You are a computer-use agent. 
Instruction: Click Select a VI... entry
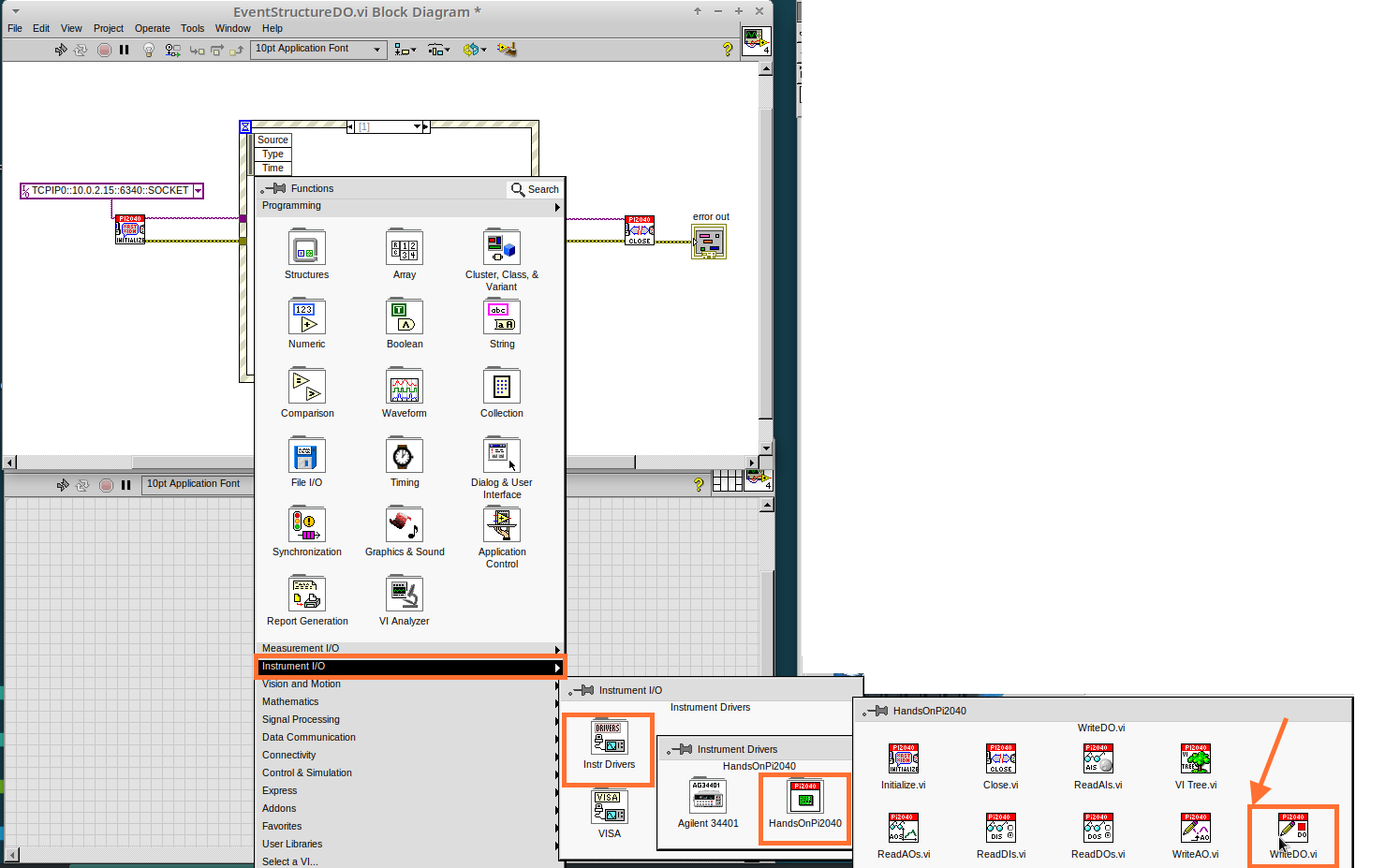coord(409,861)
